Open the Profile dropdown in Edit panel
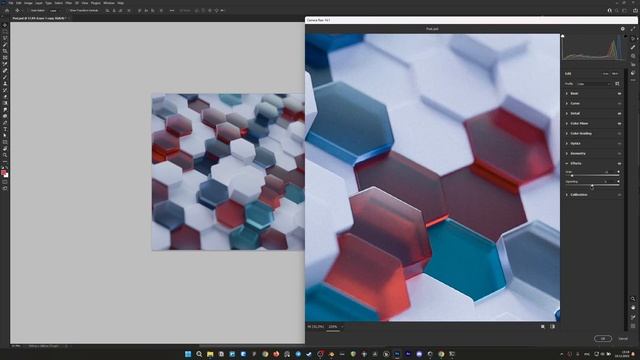The height and width of the screenshot is (360, 640). pos(593,84)
